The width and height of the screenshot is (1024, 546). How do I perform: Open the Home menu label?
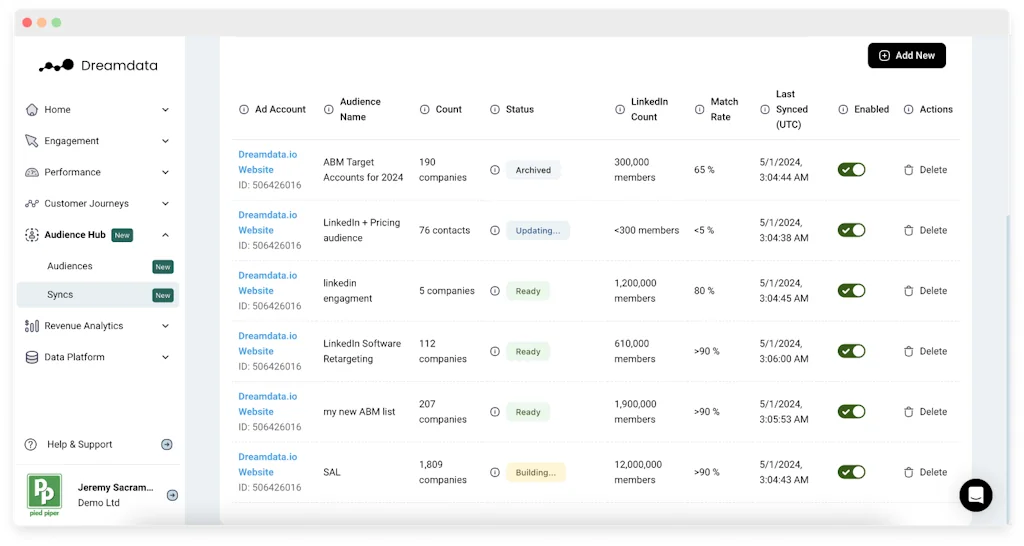(57, 110)
